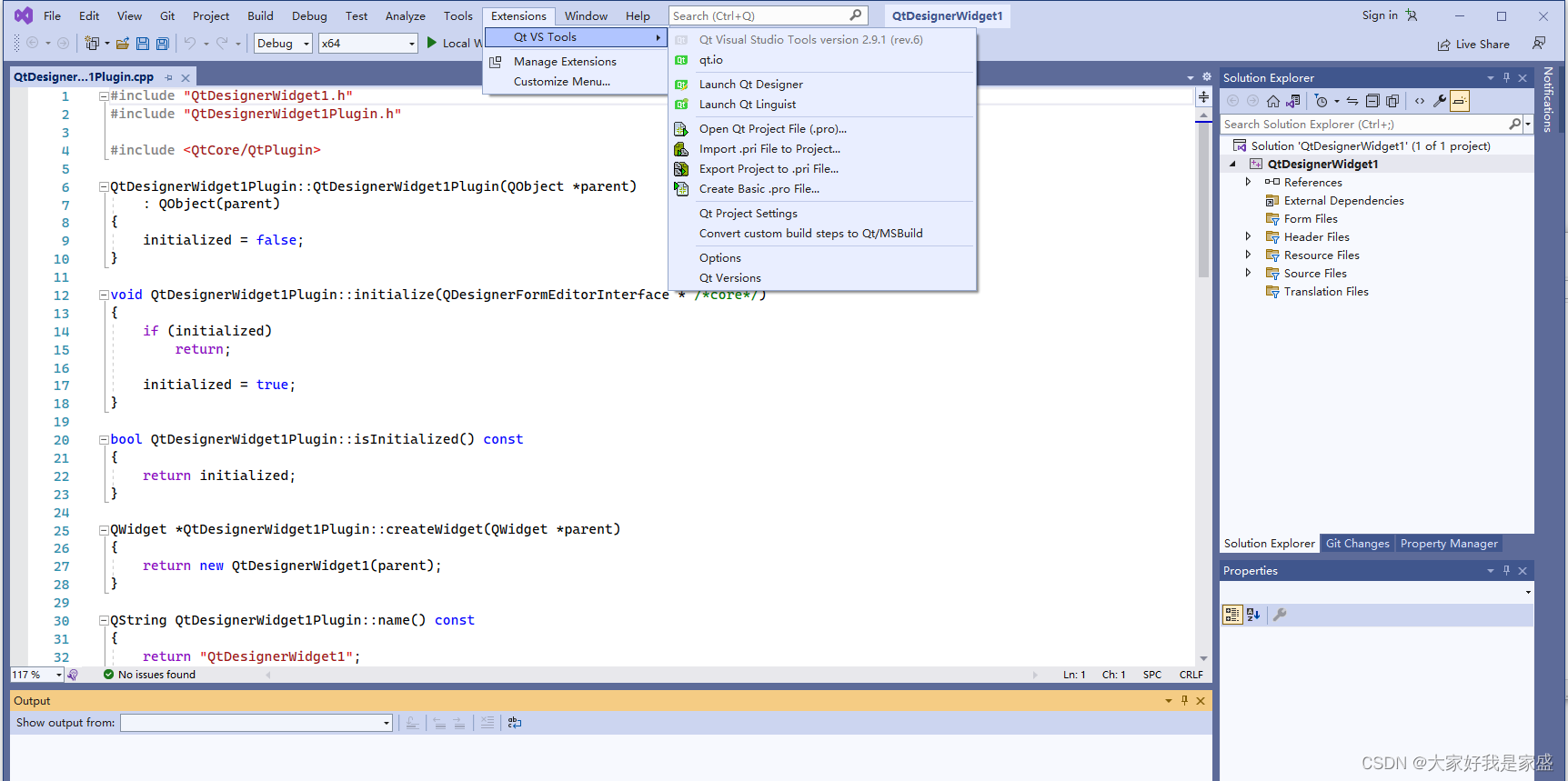This screenshot has height=781, width=1568.
Task: Choose Launch Qt Designer from the menu
Action: pos(750,84)
